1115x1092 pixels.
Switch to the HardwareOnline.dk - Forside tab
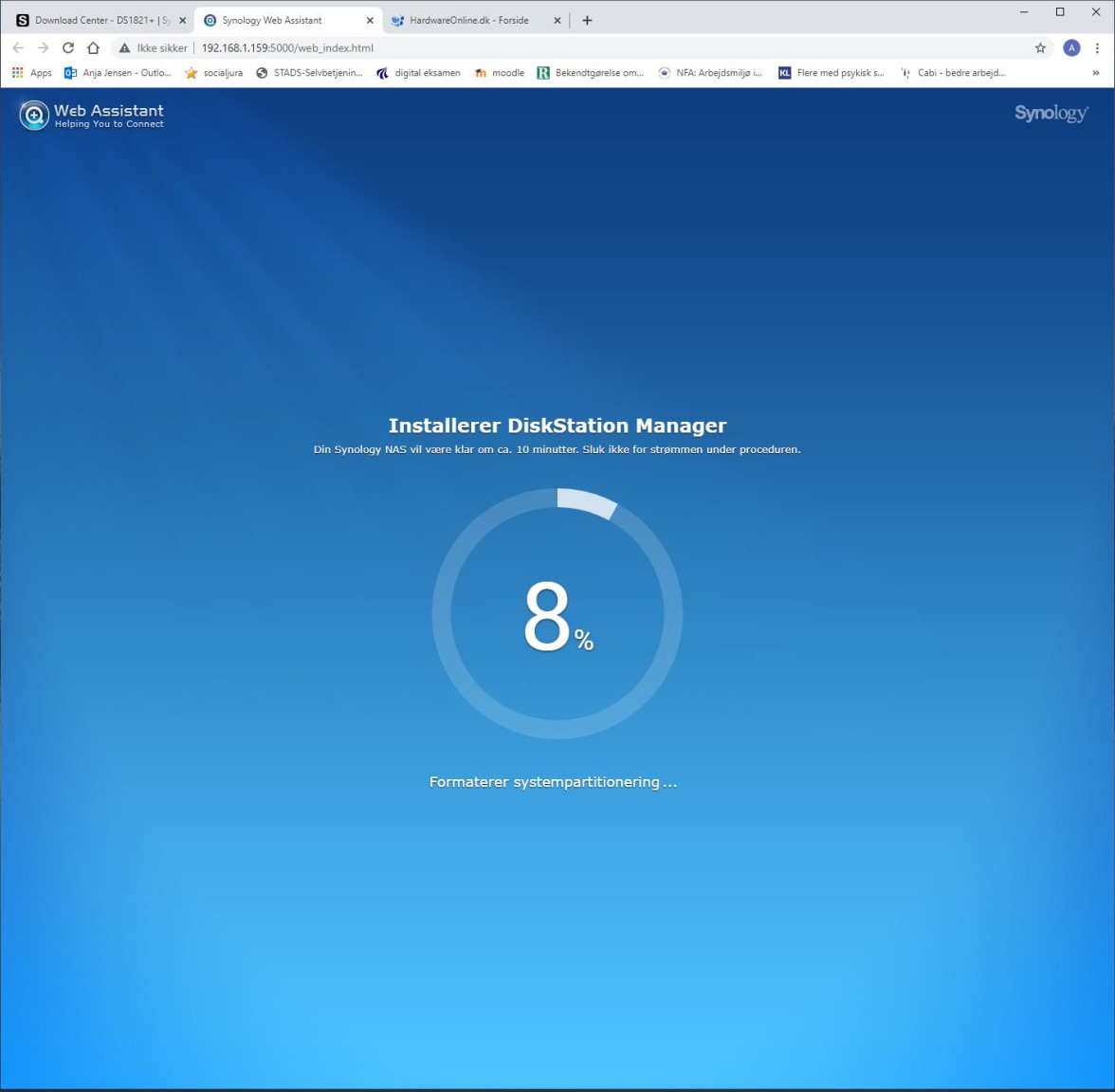click(475, 21)
